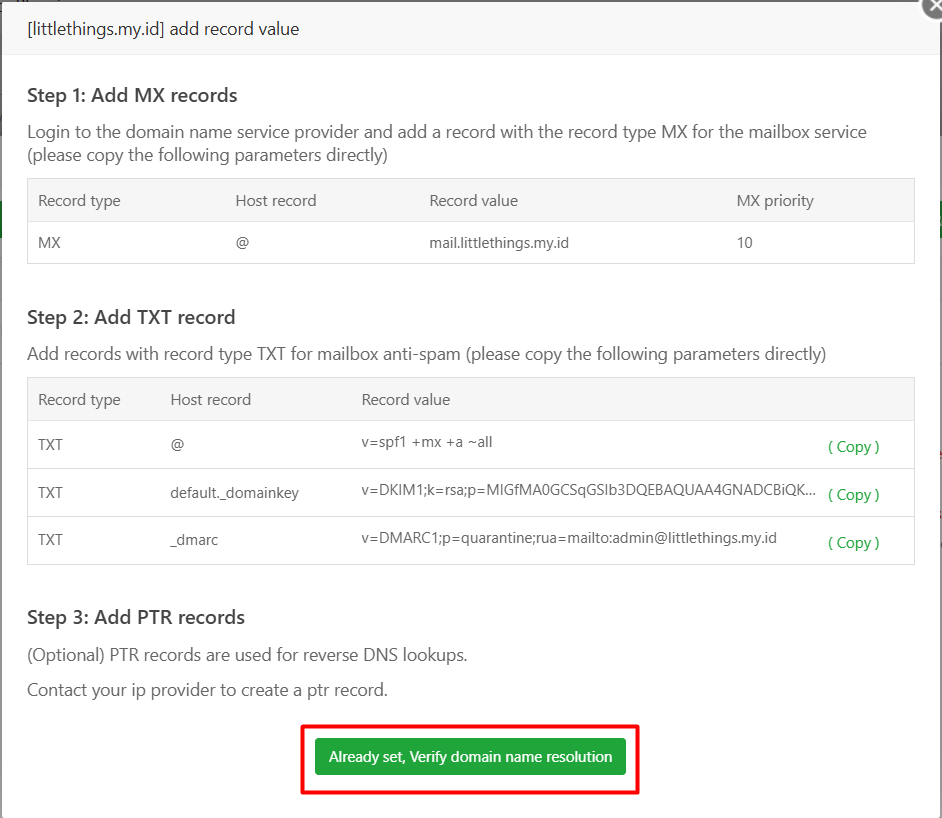Copy the DMARC TXT record value
942x818 pixels.
pyautogui.click(x=852, y=542)
